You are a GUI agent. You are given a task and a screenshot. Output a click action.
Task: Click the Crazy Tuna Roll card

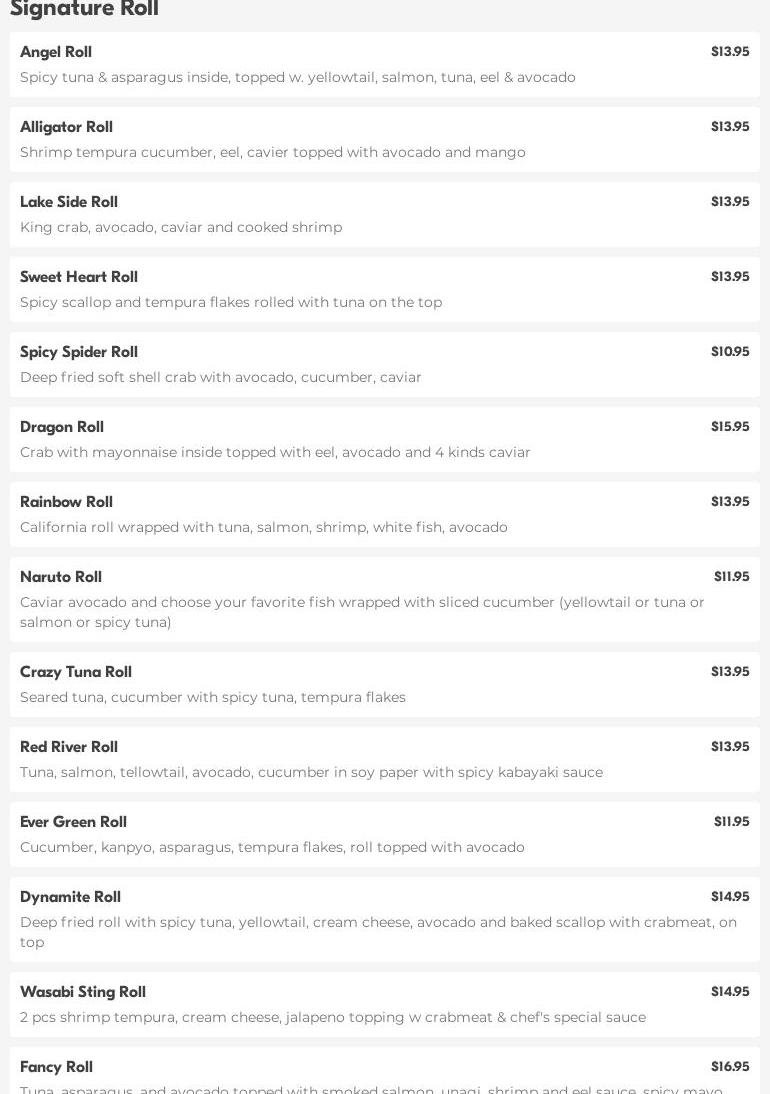coord(384,684)
